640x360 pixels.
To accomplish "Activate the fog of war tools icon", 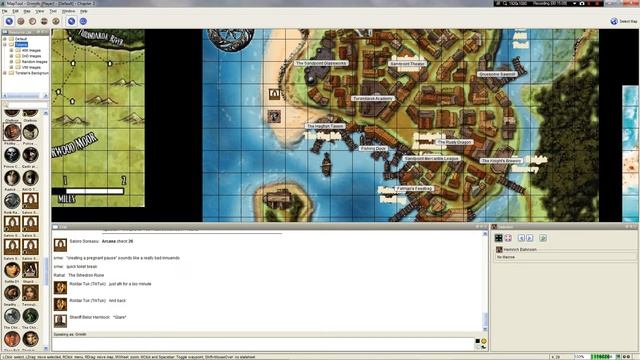I will coord(44,21).
